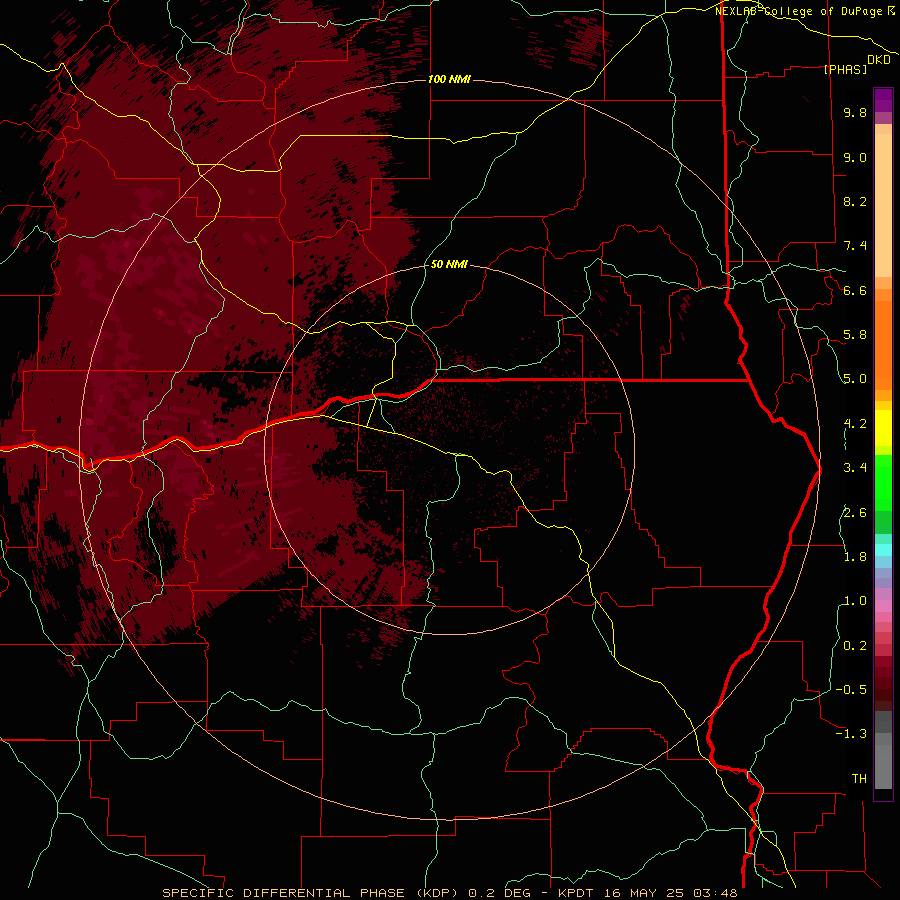The height and width of the screenshot is (900, 900).
Task: Select the 3.4 scale label
Action: (x=855, y=468)
